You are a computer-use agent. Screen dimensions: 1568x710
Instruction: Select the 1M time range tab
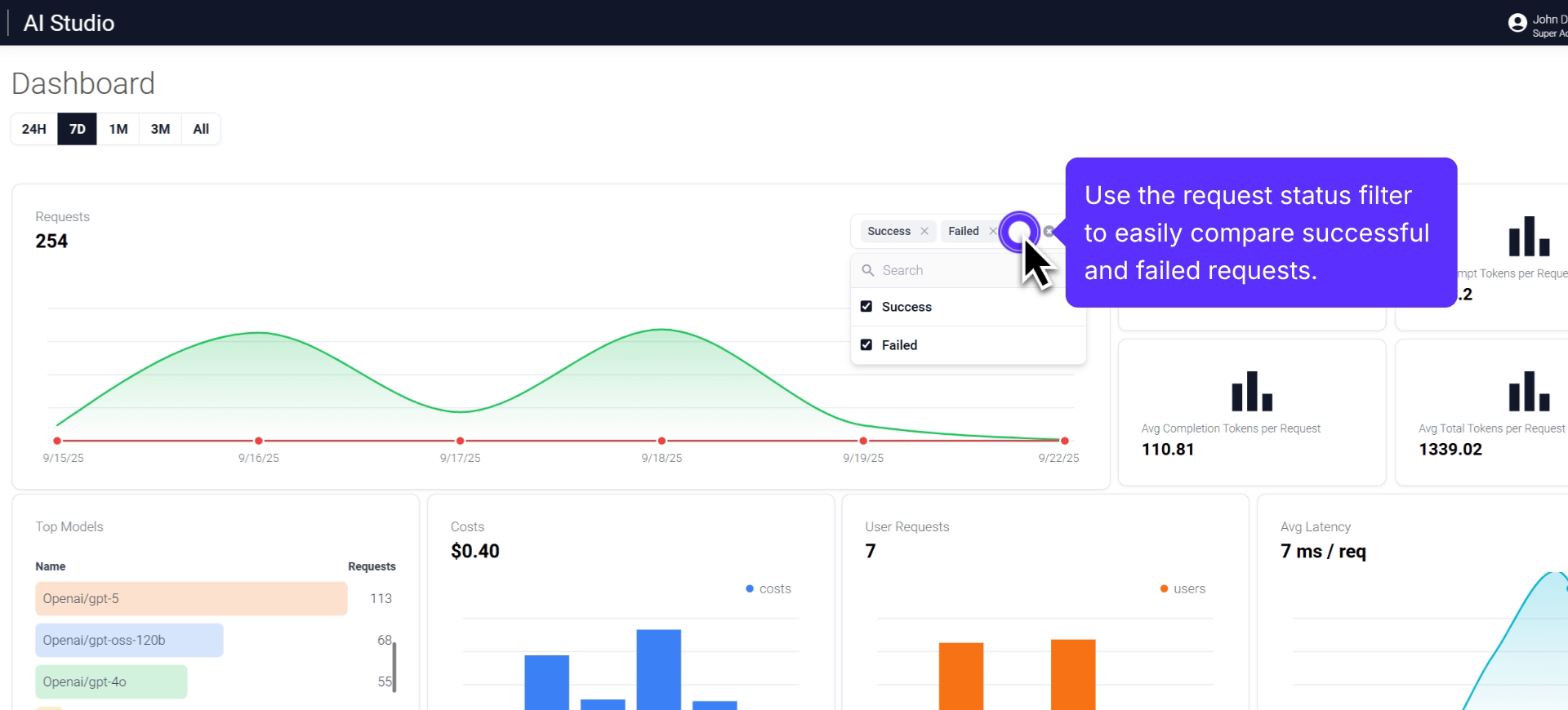tap(118, 129)
